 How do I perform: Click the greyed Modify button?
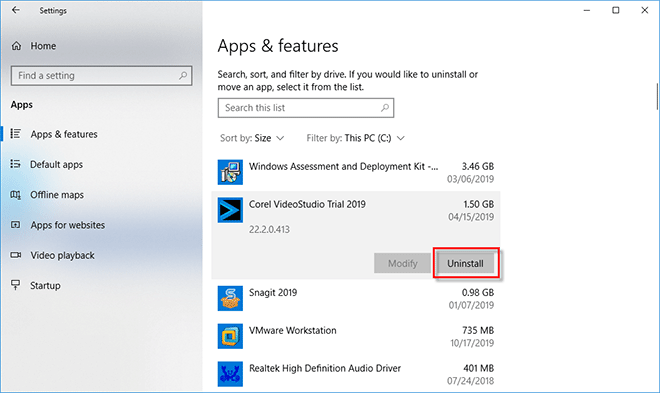pos(402,263)
